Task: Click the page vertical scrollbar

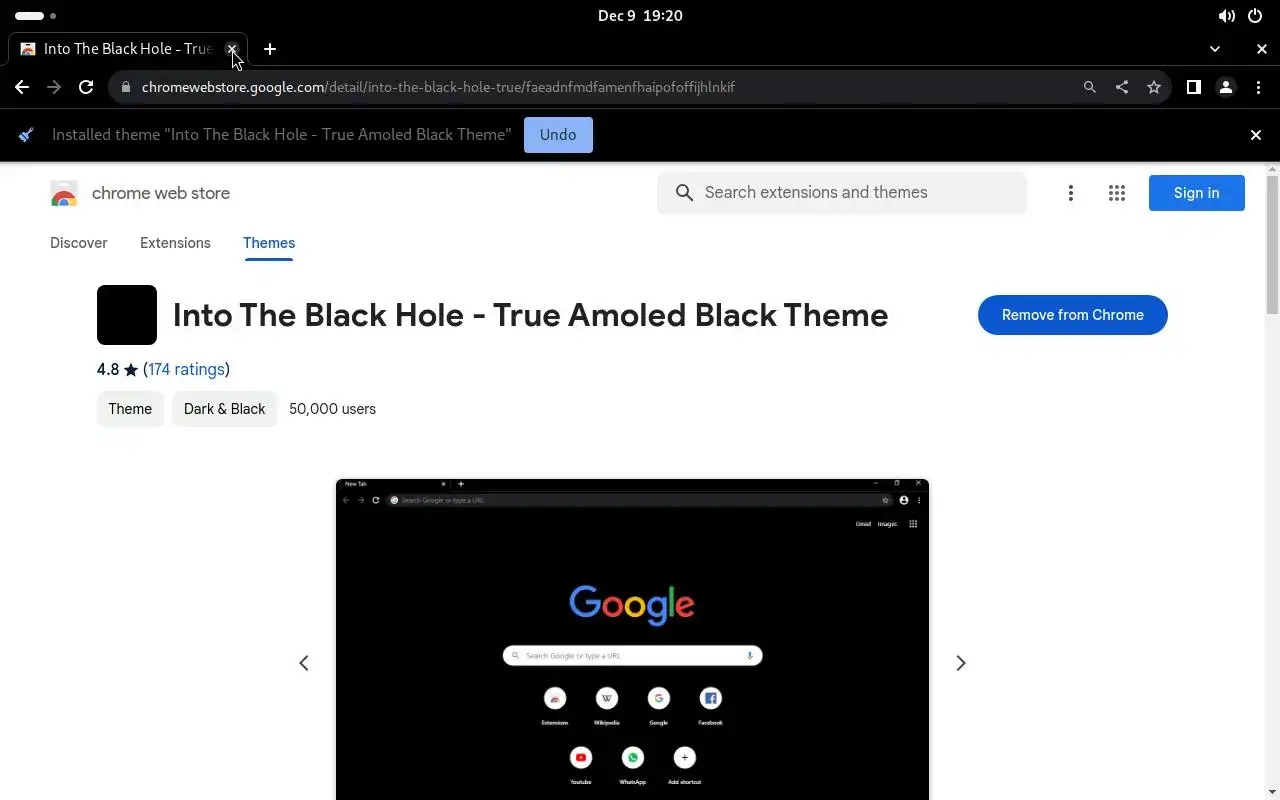Action: click(1272, 245)
